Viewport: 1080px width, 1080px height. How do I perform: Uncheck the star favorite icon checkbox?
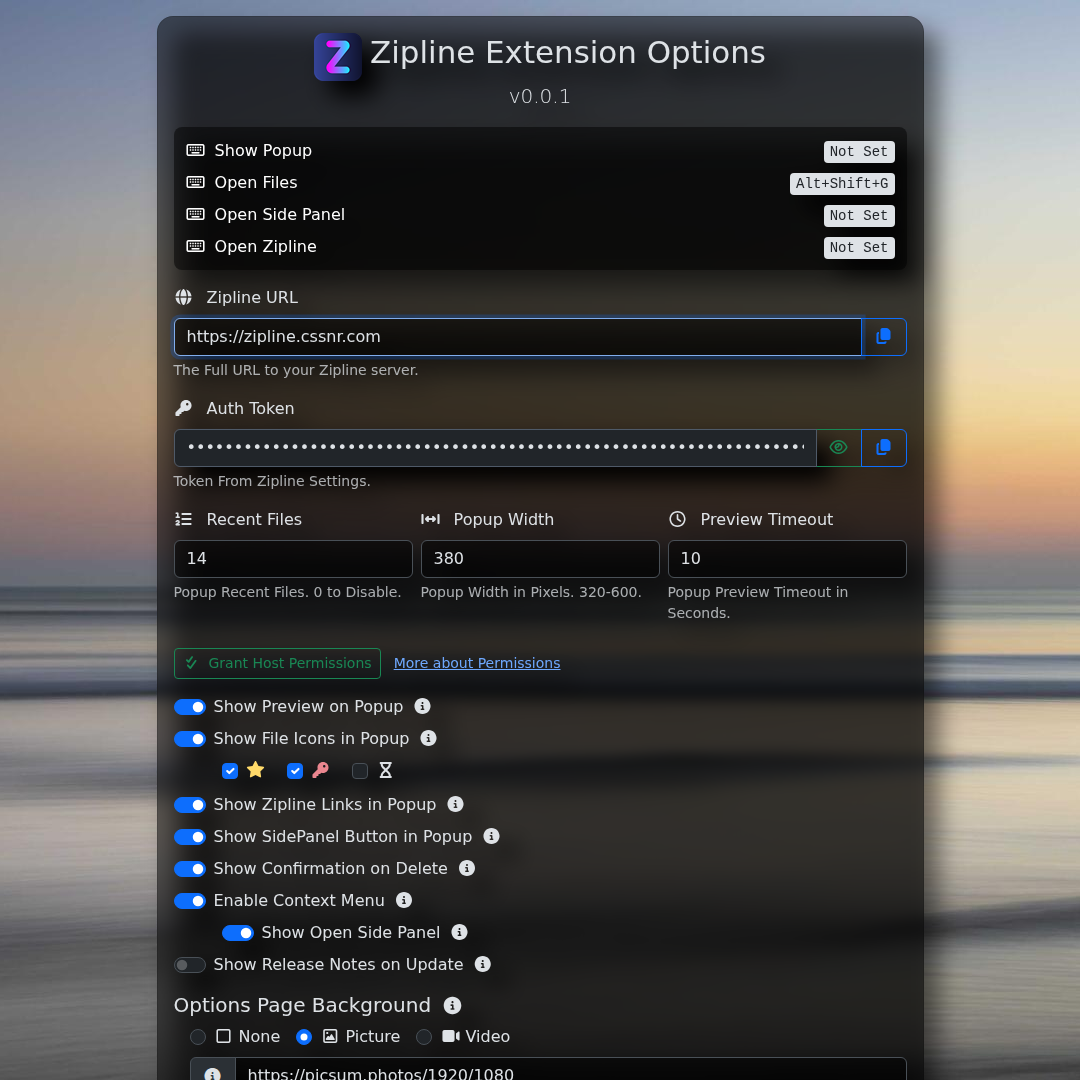coord(230,771)
